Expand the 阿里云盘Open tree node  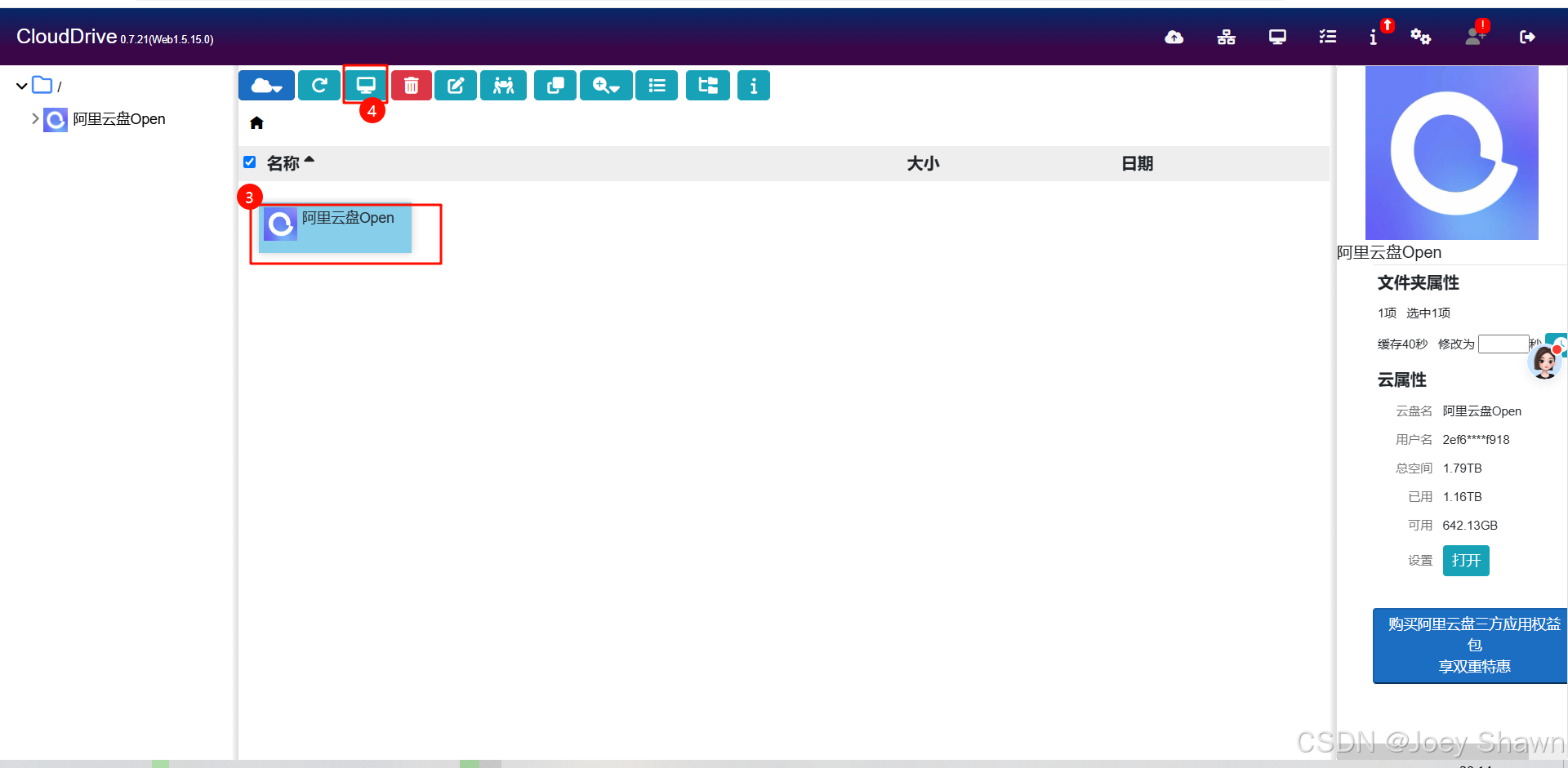(35, 119)
